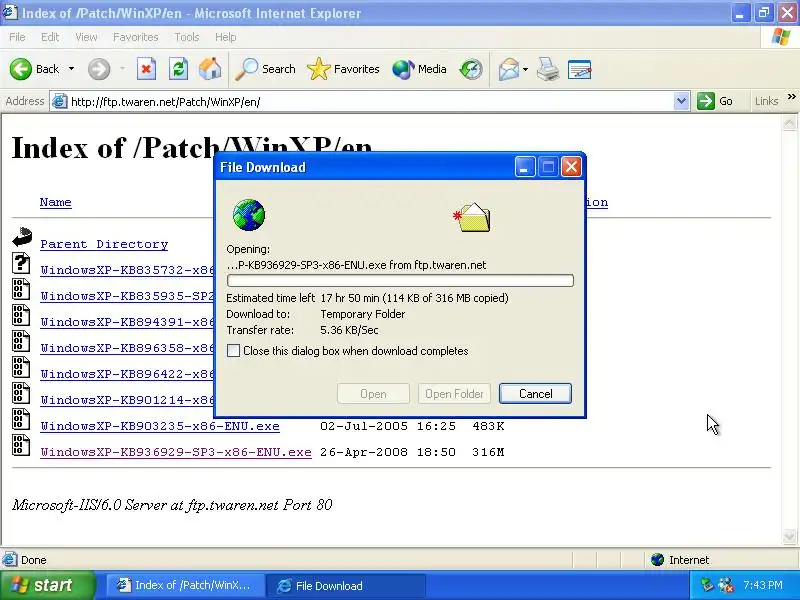Open the Favorites star pane
The height and width of the screenshot is (600, 800).
343,69
